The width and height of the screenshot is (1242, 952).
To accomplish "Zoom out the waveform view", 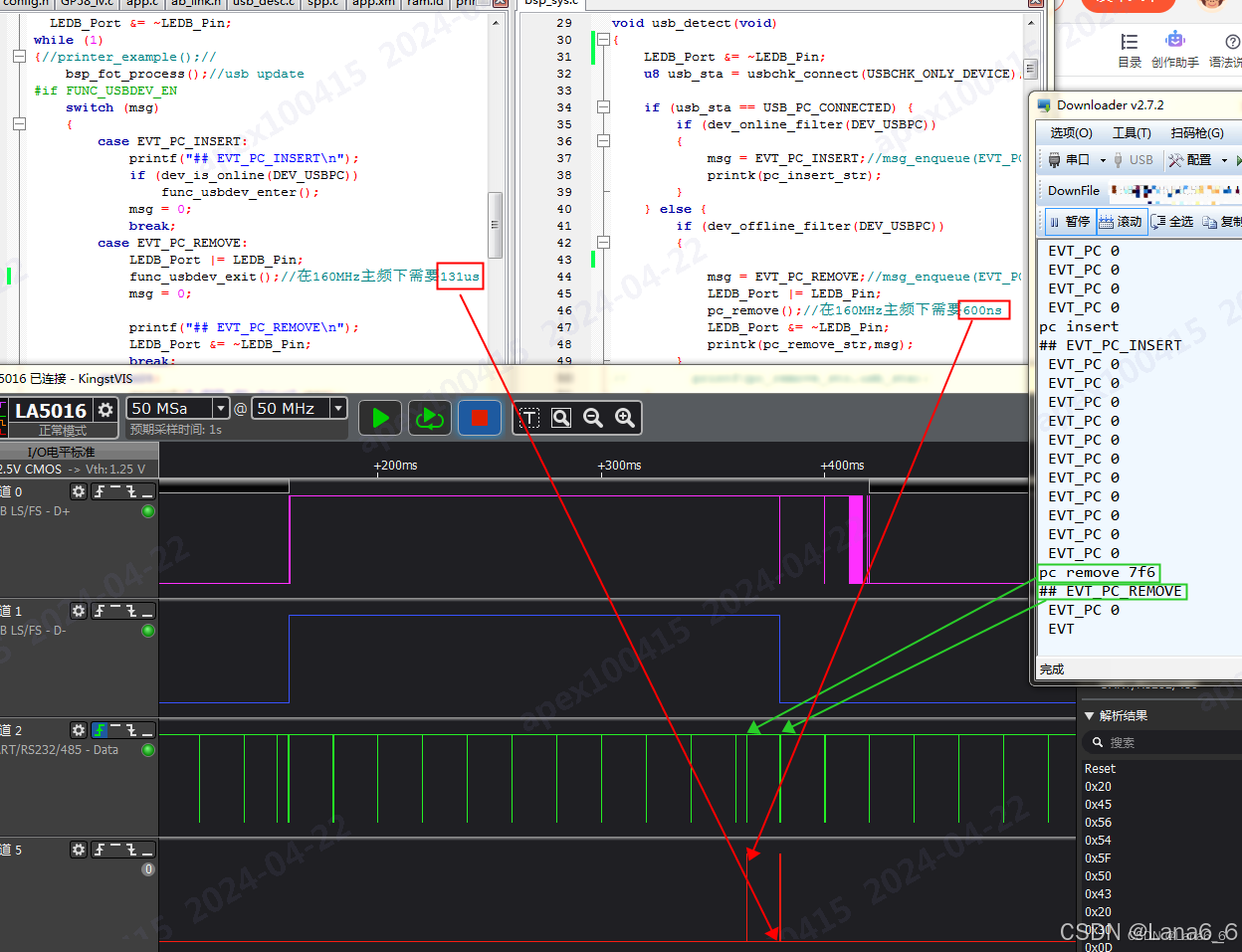I will [593, 418].
